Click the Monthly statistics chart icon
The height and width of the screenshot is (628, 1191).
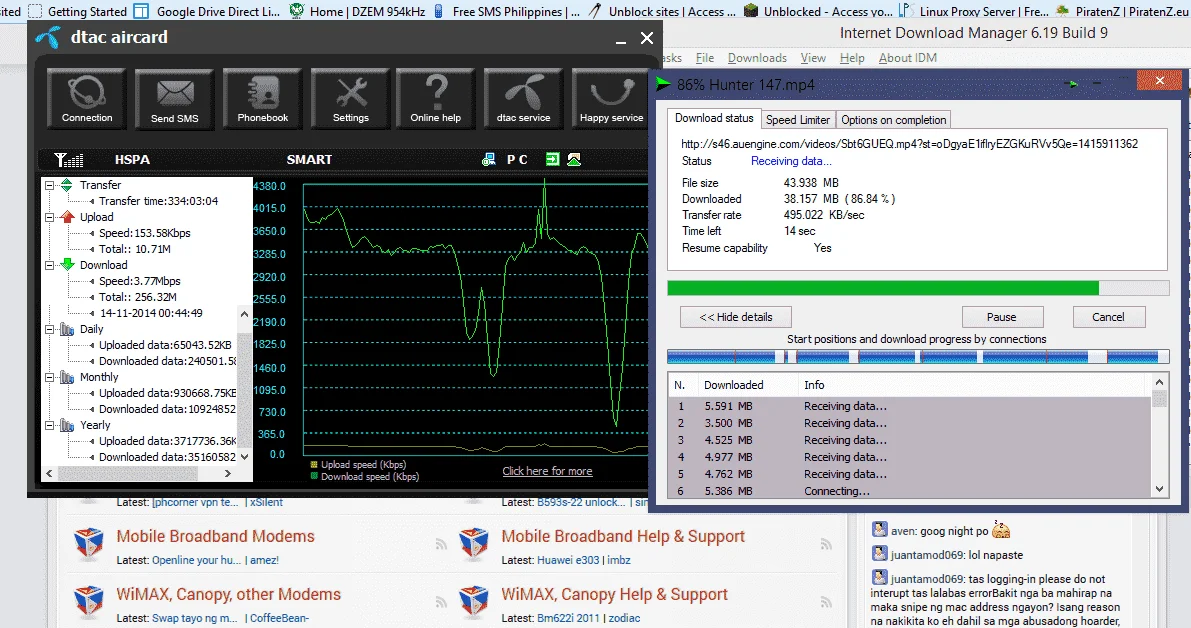pos(67,377)
